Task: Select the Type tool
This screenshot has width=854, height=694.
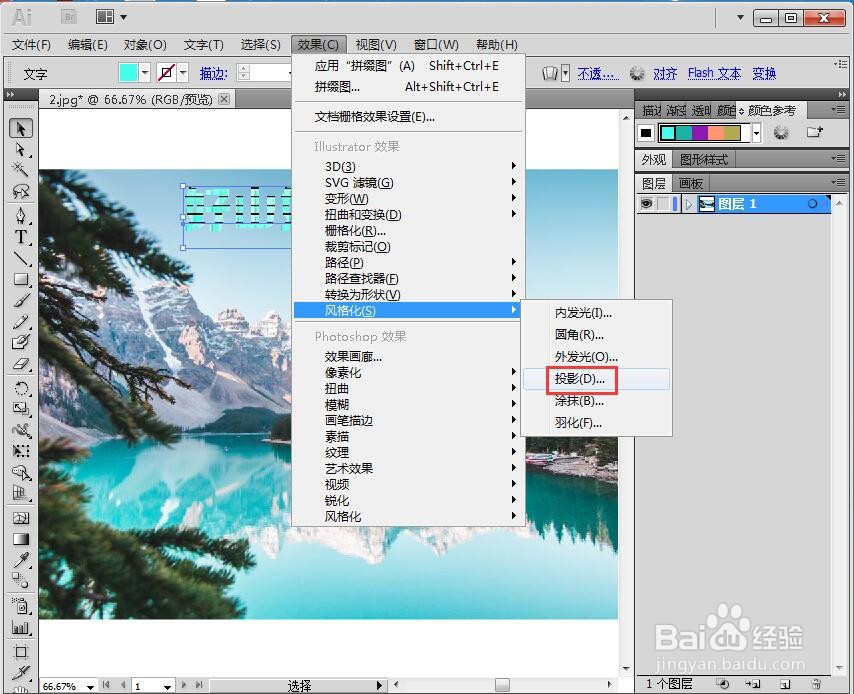Action: click(20, 237)
